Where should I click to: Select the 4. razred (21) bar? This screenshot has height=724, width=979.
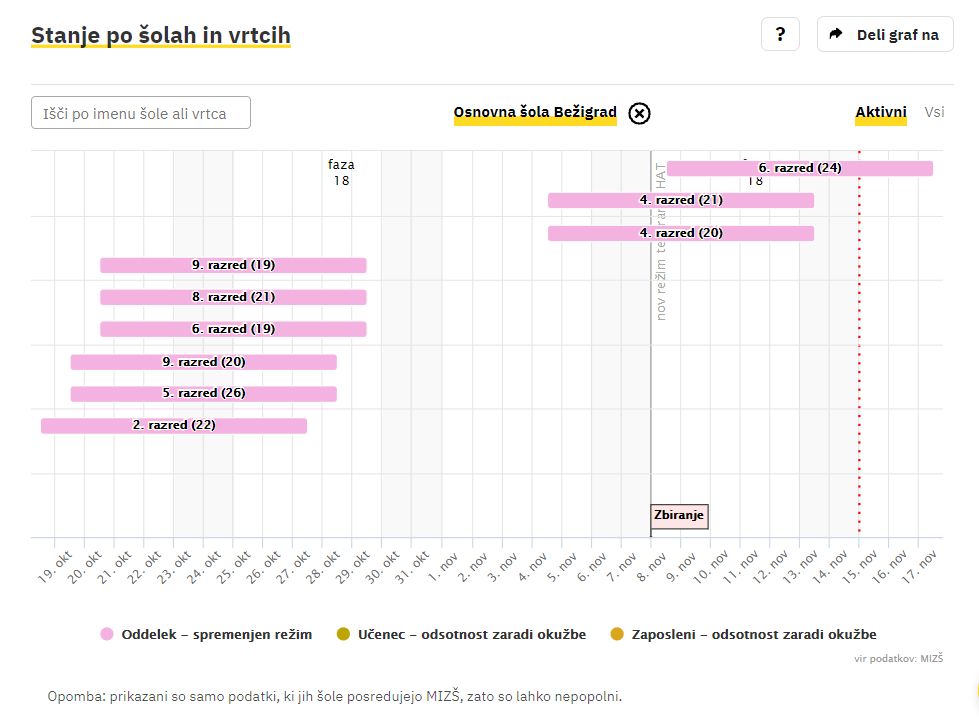tap(680, 200)
